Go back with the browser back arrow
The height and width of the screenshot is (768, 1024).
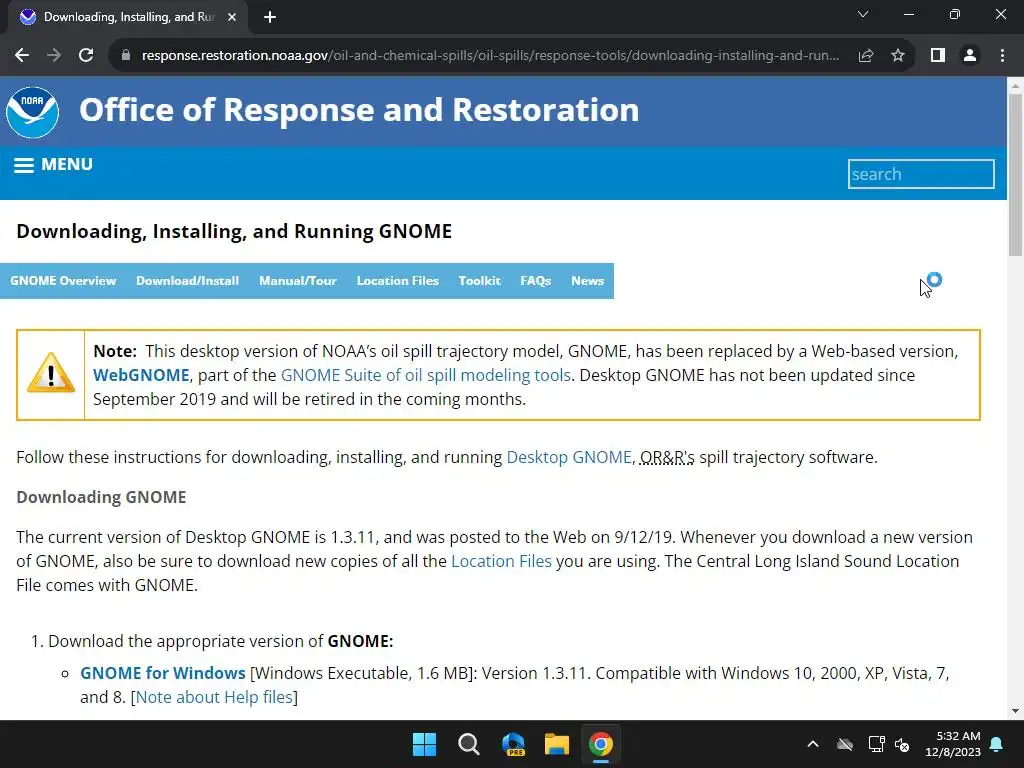[x=22, y=56]
